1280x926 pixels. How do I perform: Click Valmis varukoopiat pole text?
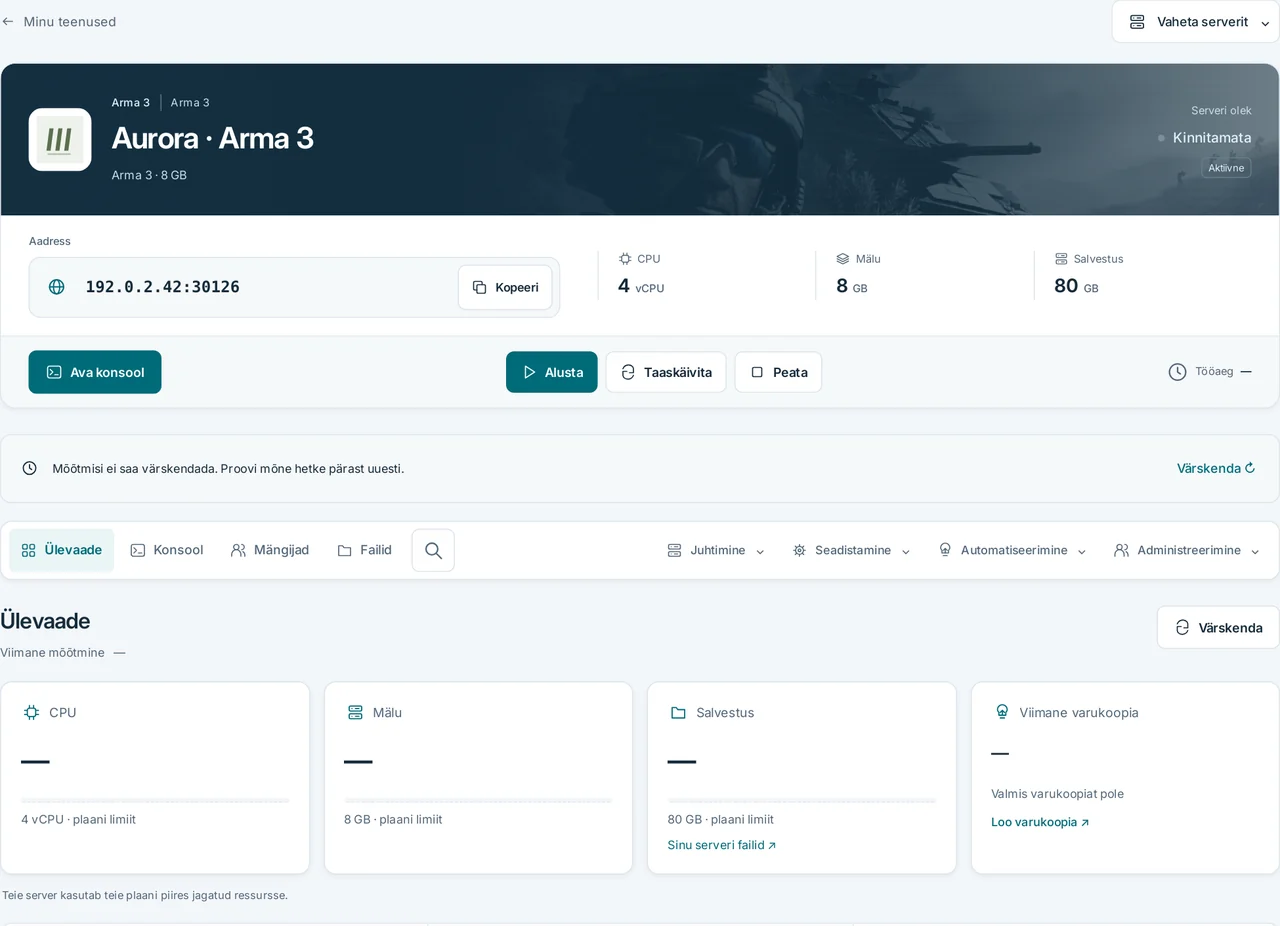tap(1057, 794)
